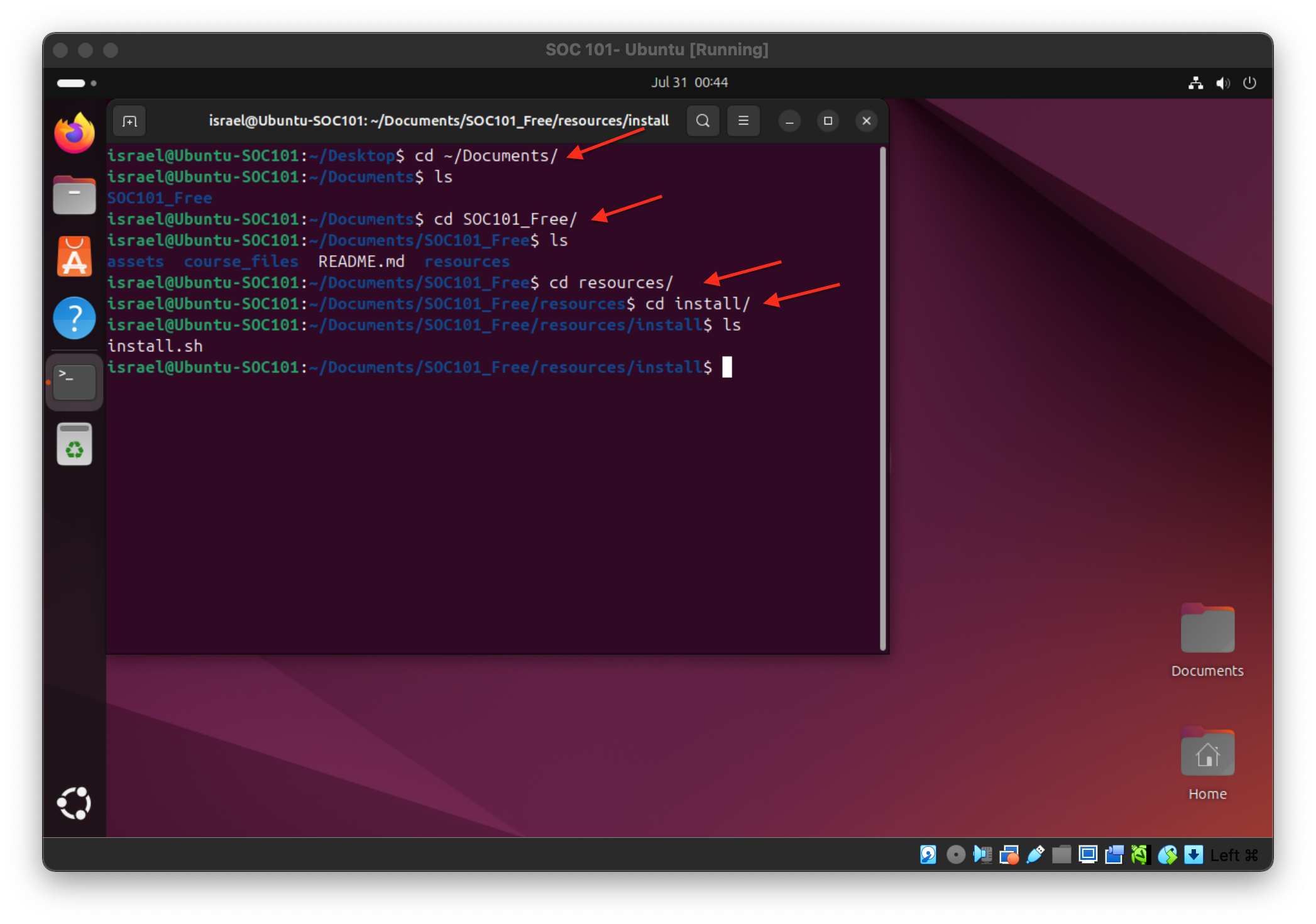1316x924 pixels.
Task: Open the Trash from the dock
Action: point(74,444)
